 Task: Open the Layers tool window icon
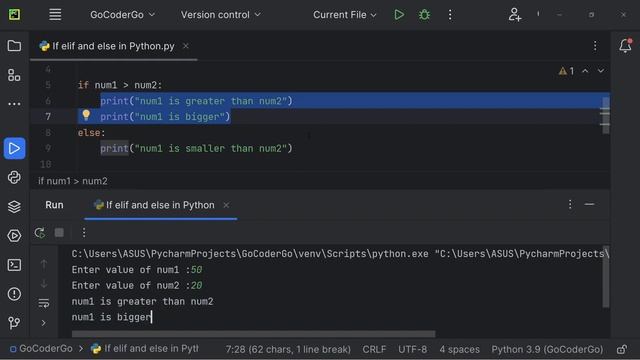14,207
